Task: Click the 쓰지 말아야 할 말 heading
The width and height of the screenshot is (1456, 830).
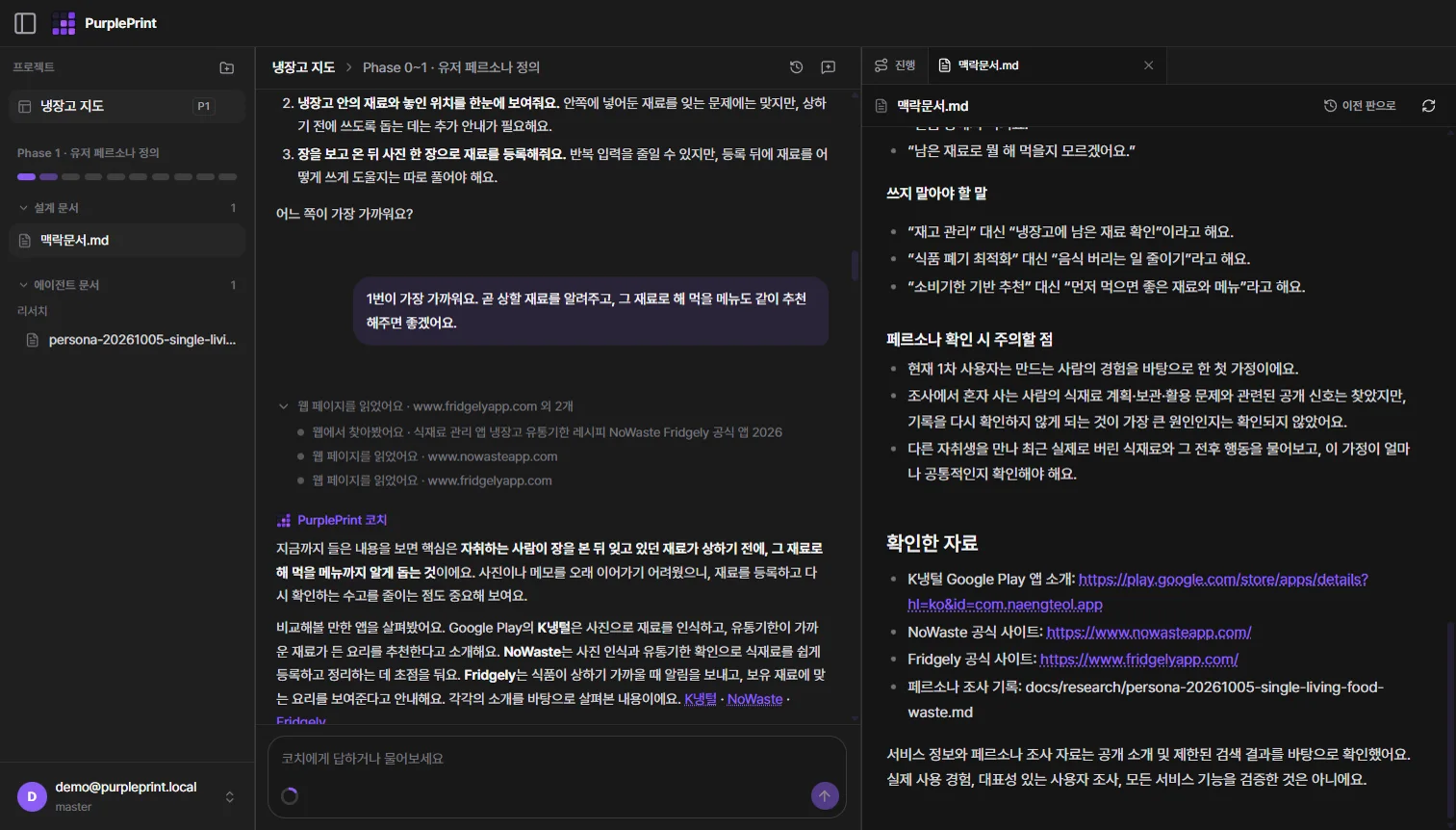Action: [937, 194]
